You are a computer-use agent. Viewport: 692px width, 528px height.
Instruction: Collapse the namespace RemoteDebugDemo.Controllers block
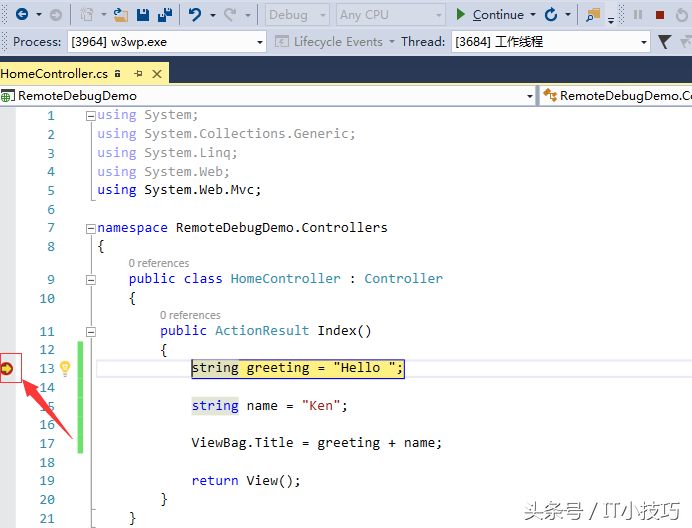[90, 228]
